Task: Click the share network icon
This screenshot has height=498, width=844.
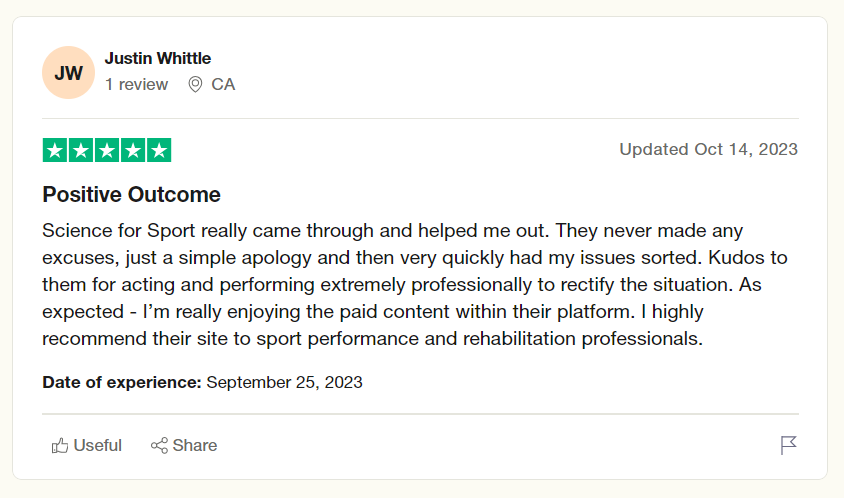Action: point(159,445)
